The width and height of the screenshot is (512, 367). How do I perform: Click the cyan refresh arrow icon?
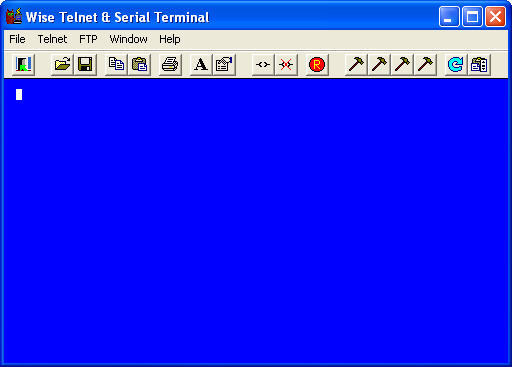(456, 64)
